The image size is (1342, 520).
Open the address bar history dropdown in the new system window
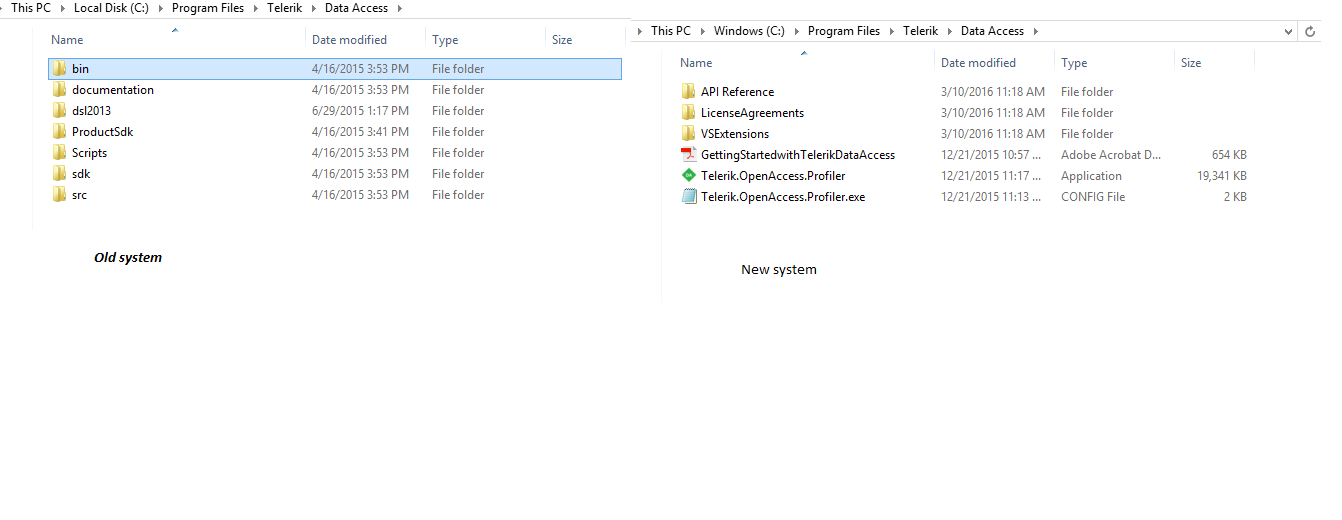tap(1288, 31)
